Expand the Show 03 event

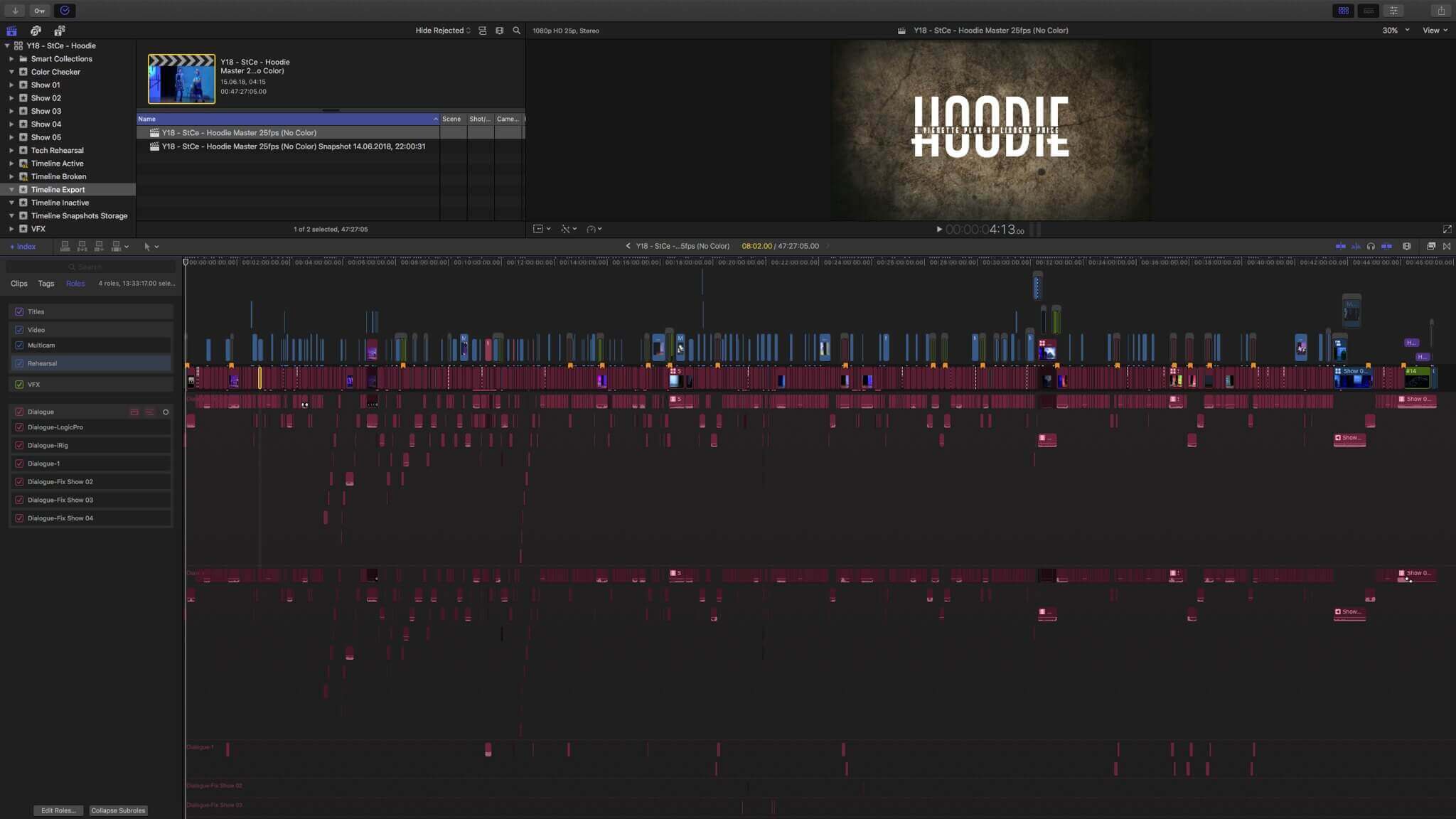point(11,111)
